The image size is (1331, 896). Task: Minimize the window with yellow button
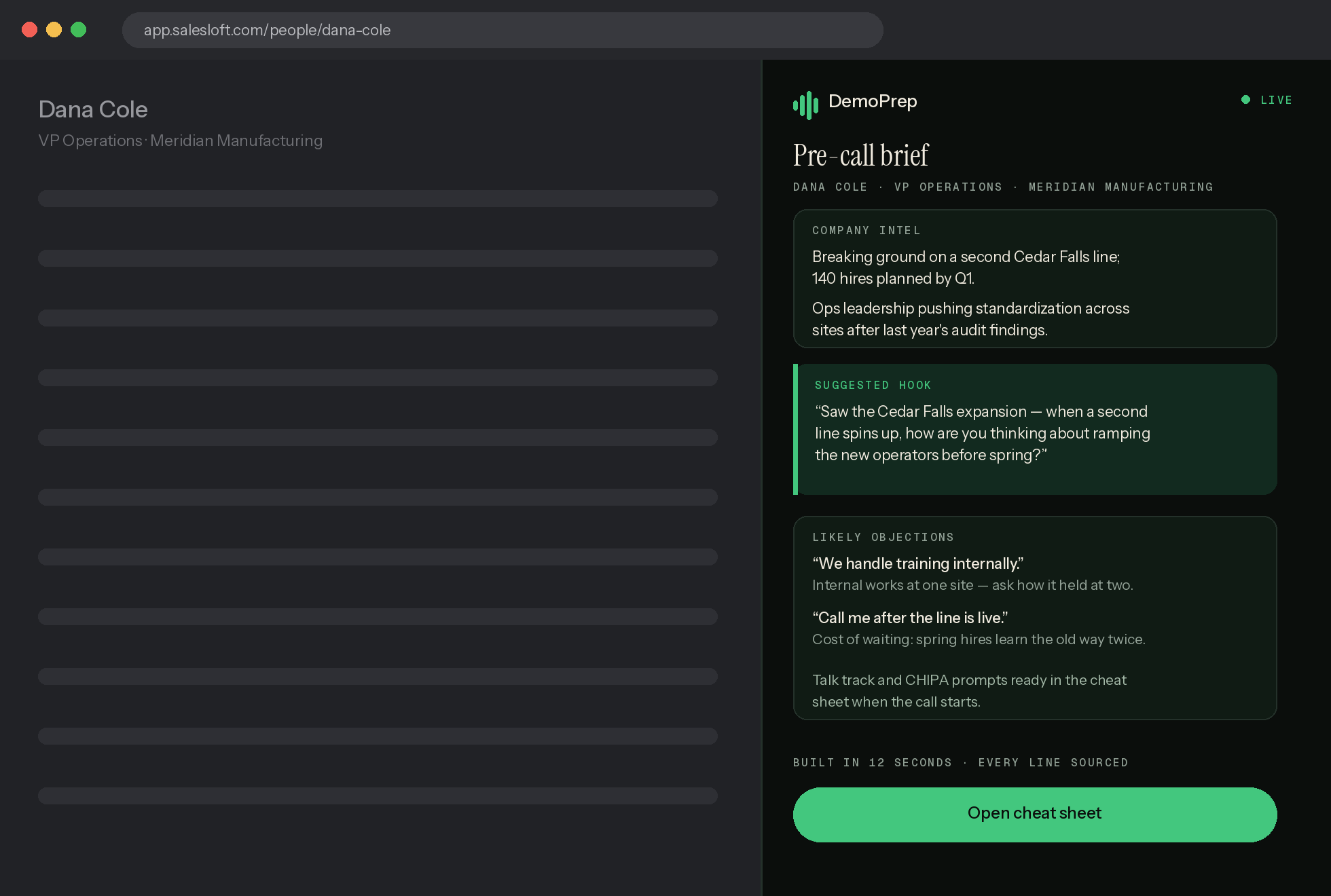pos(54,30)
